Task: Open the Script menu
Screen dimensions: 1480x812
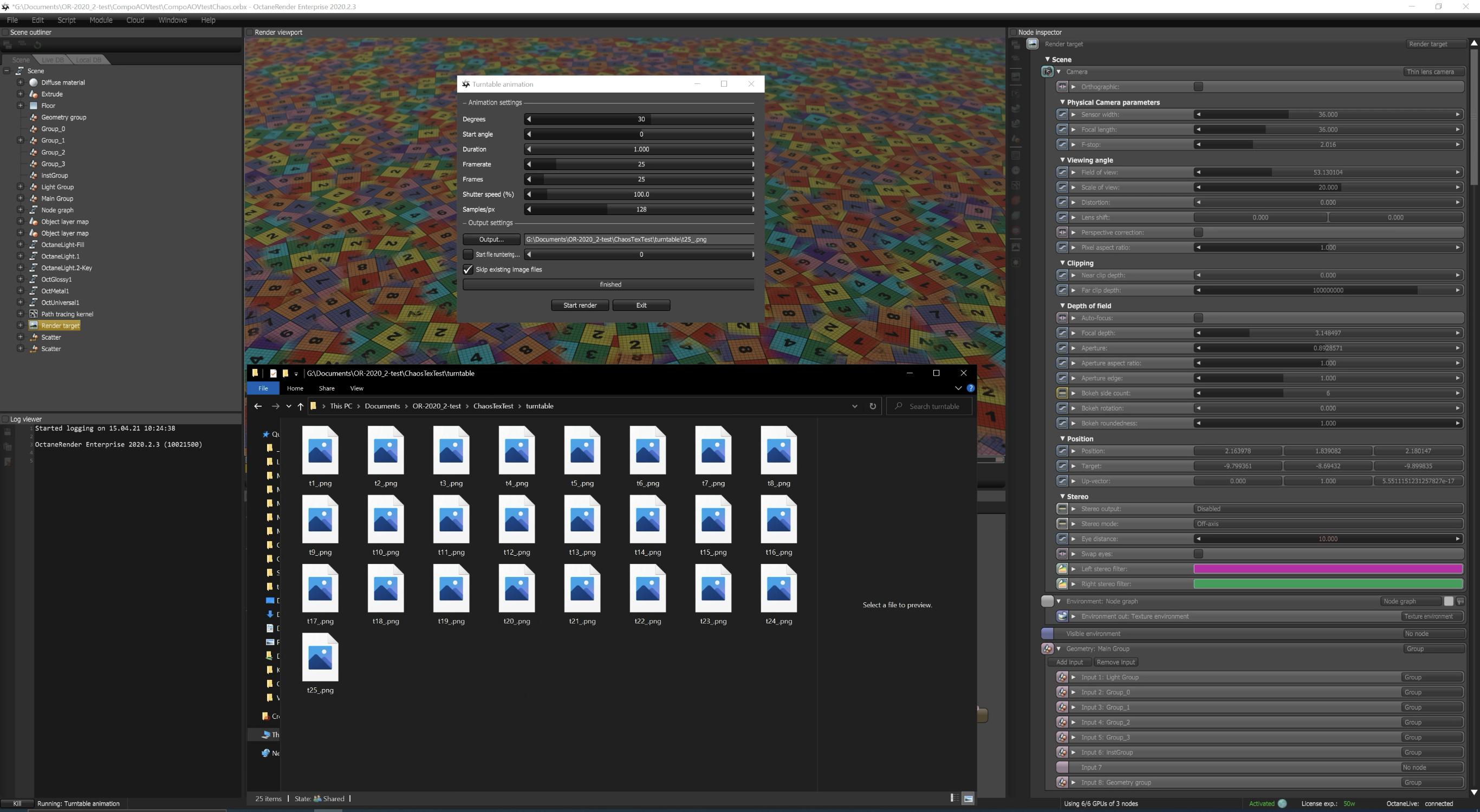Action: 66,20
